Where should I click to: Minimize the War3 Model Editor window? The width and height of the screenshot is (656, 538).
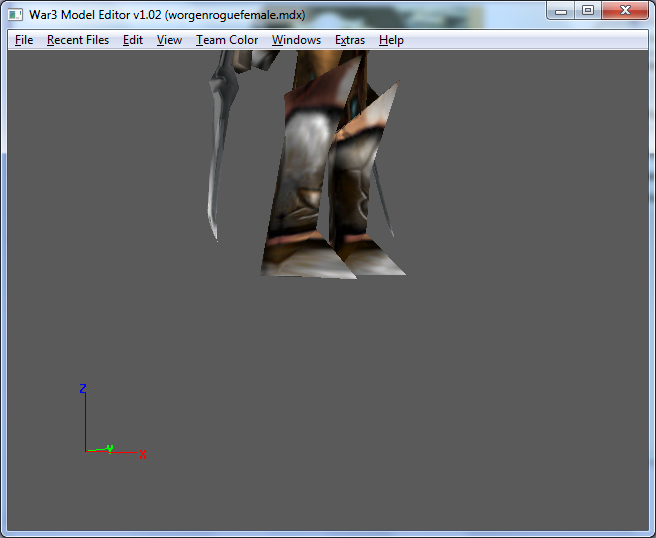(561, 10)
